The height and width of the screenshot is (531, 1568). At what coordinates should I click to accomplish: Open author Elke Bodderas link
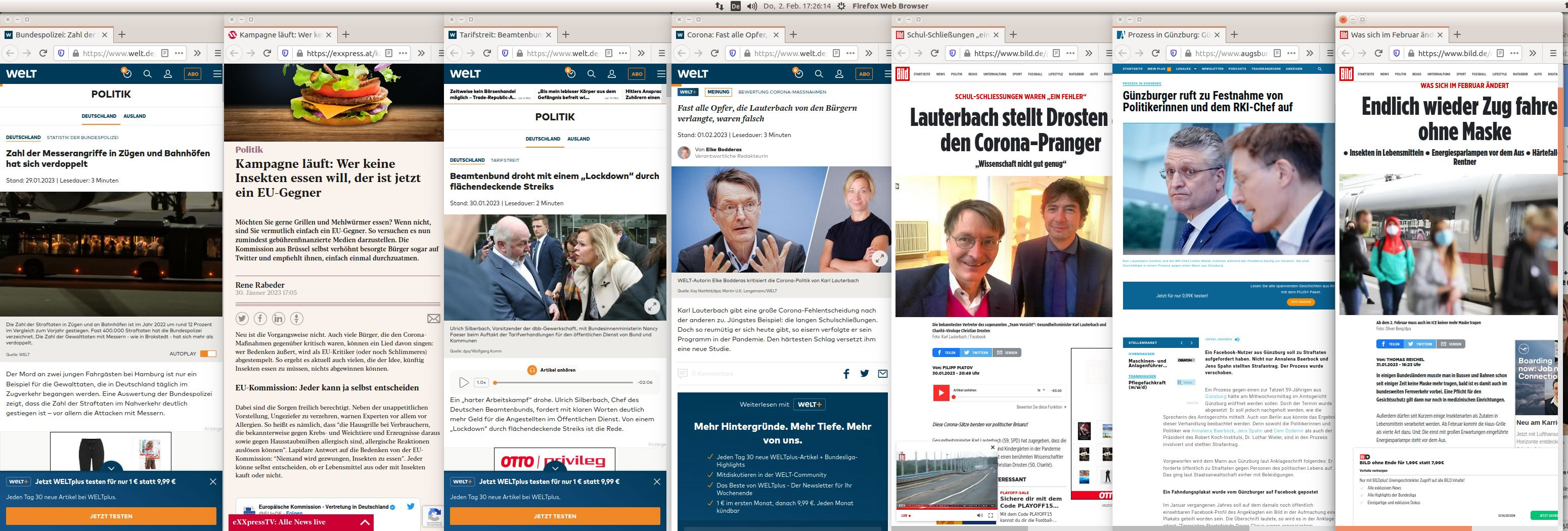click(x=723, y=149)
